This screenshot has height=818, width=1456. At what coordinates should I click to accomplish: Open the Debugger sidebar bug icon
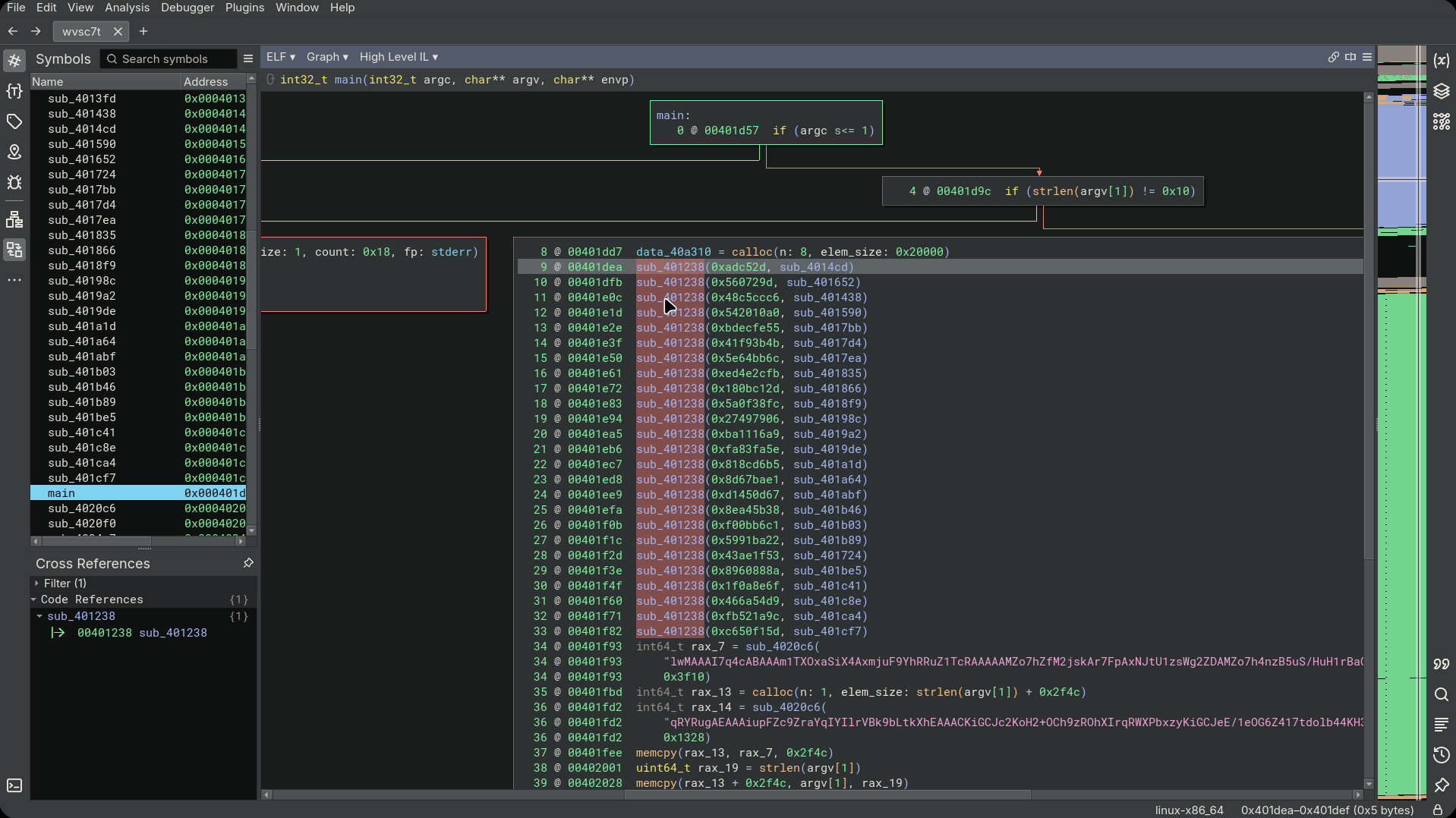point(14,183)
